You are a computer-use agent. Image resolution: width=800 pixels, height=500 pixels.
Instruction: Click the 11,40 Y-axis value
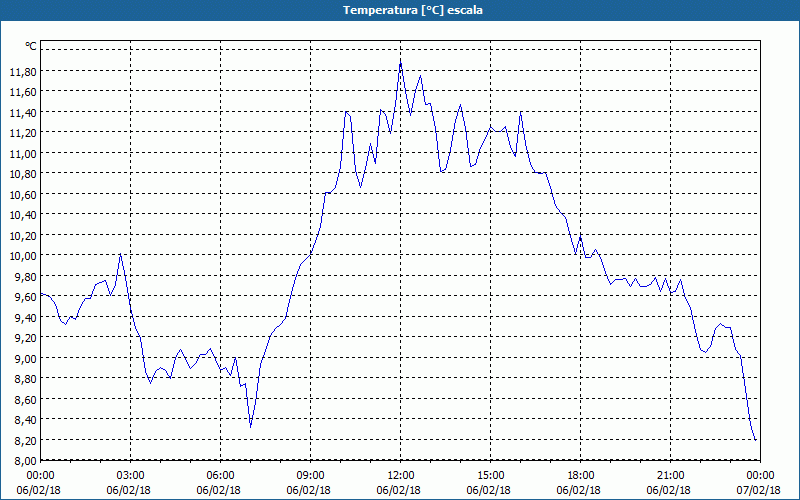coord(23,113)
